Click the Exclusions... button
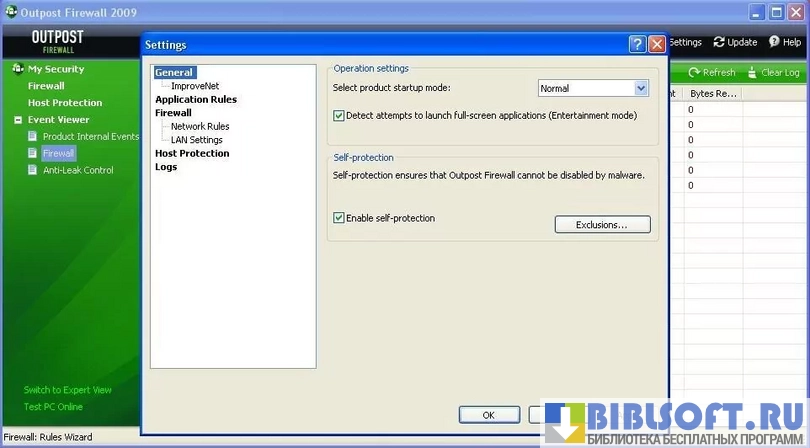The height and width of the screenshot is (448, 810). [602, 225]
